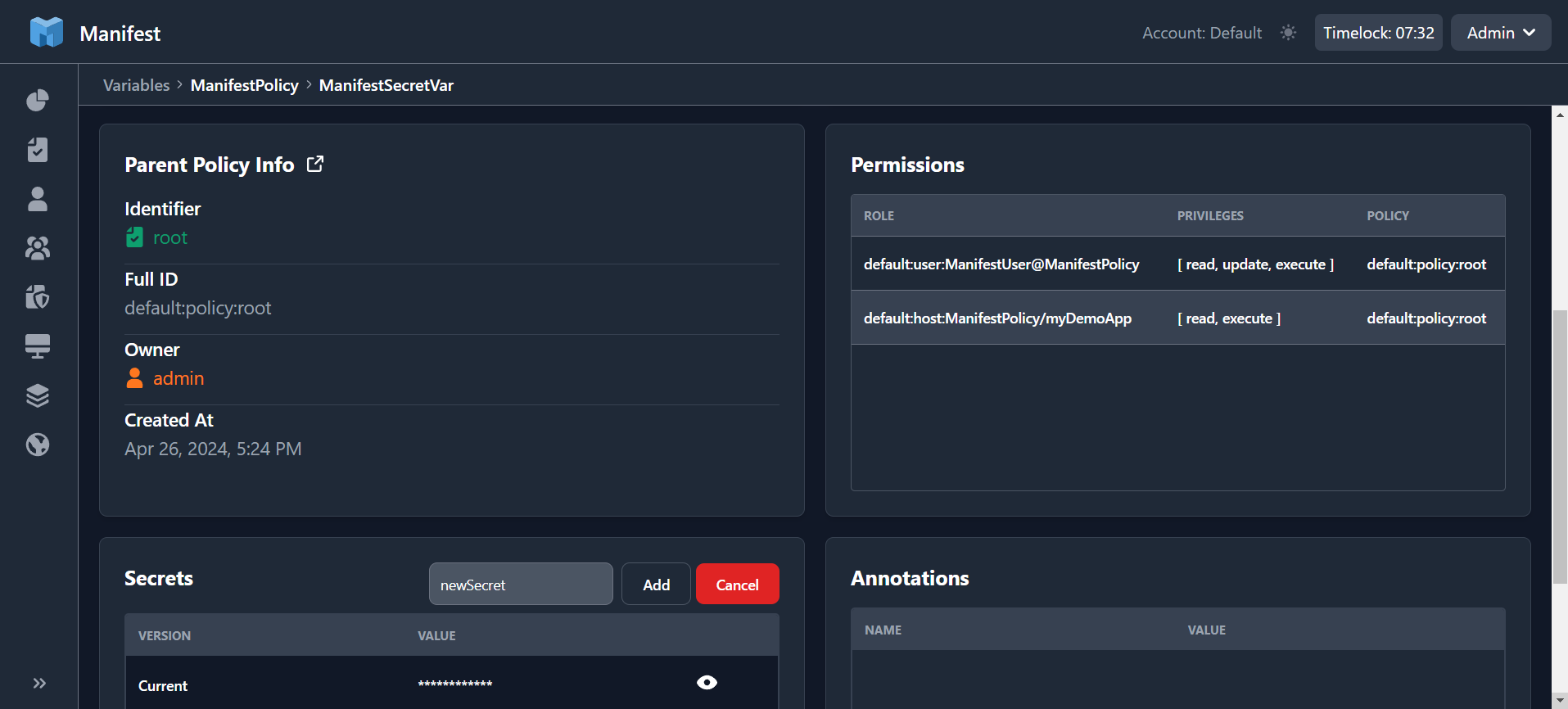Click the red Cancel button
Viewport: 1568px width, 709px height.
tap(738, 584)
